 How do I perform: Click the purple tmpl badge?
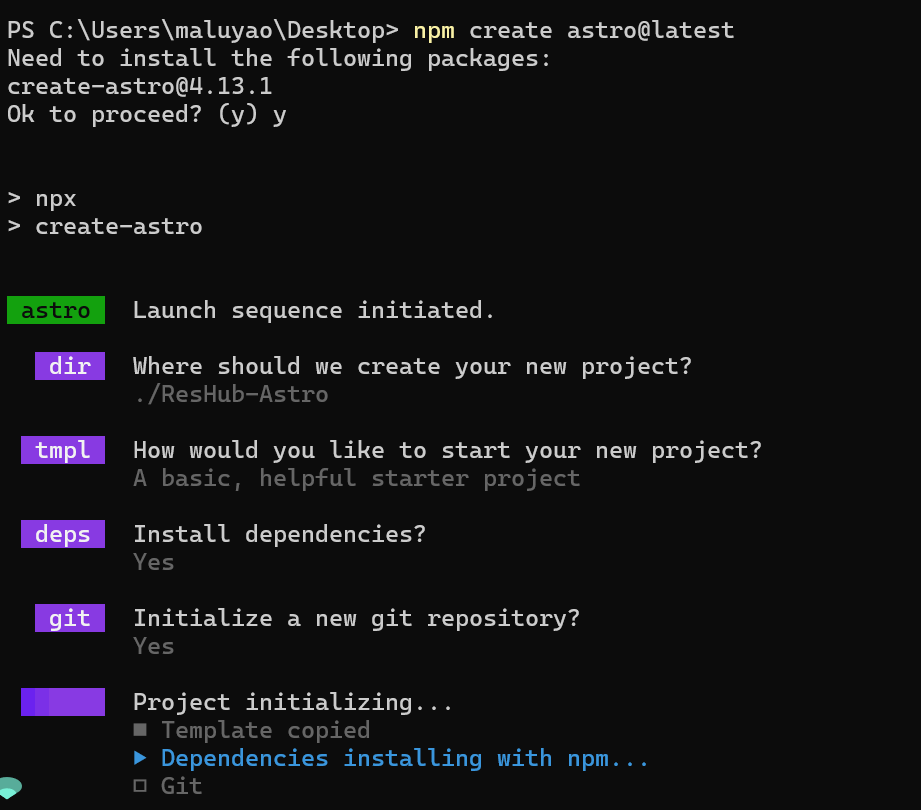pyautogui.click(x=63, y=450)
